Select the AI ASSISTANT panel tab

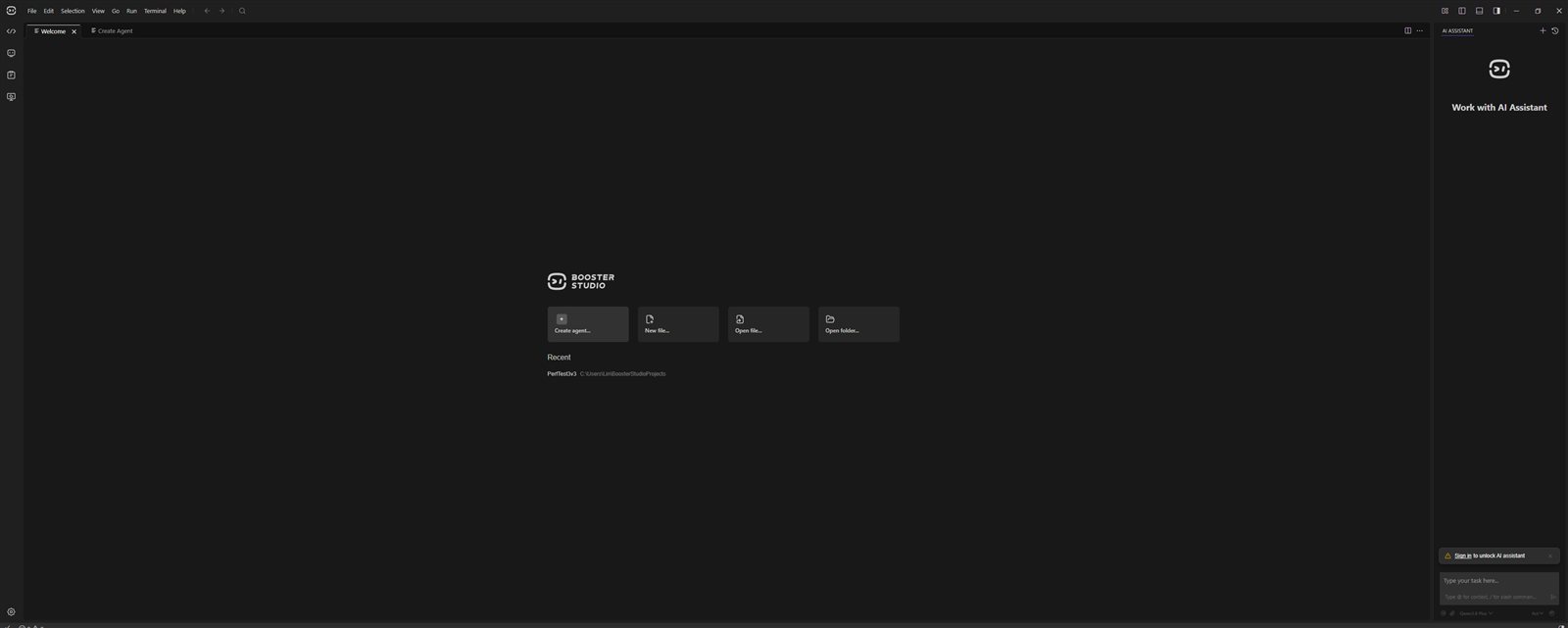pyautogui.click(x=1457, y=30)
